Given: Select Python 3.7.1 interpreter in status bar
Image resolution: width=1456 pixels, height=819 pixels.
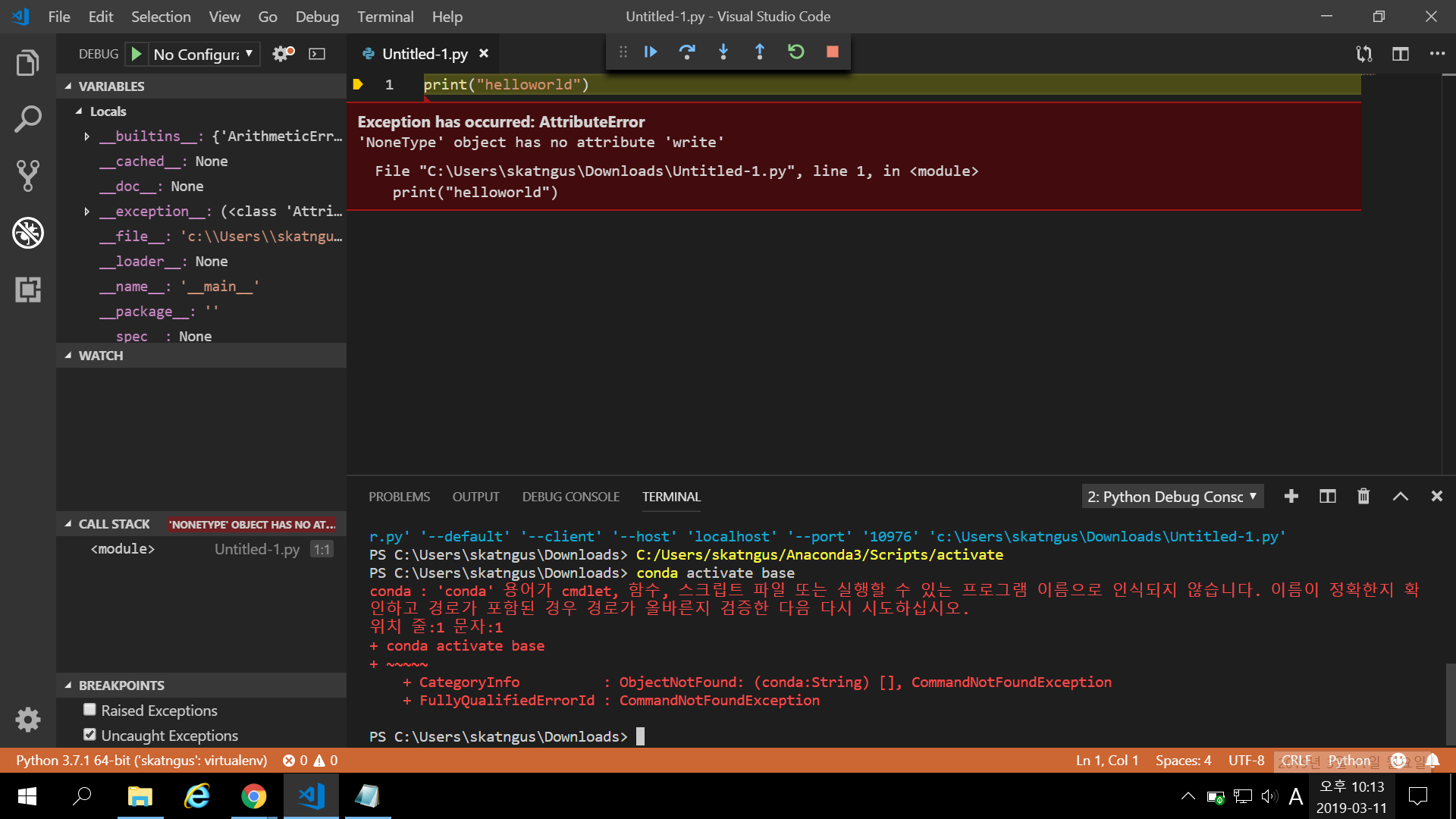Looking at the screenshot, I should coord(142,760).
